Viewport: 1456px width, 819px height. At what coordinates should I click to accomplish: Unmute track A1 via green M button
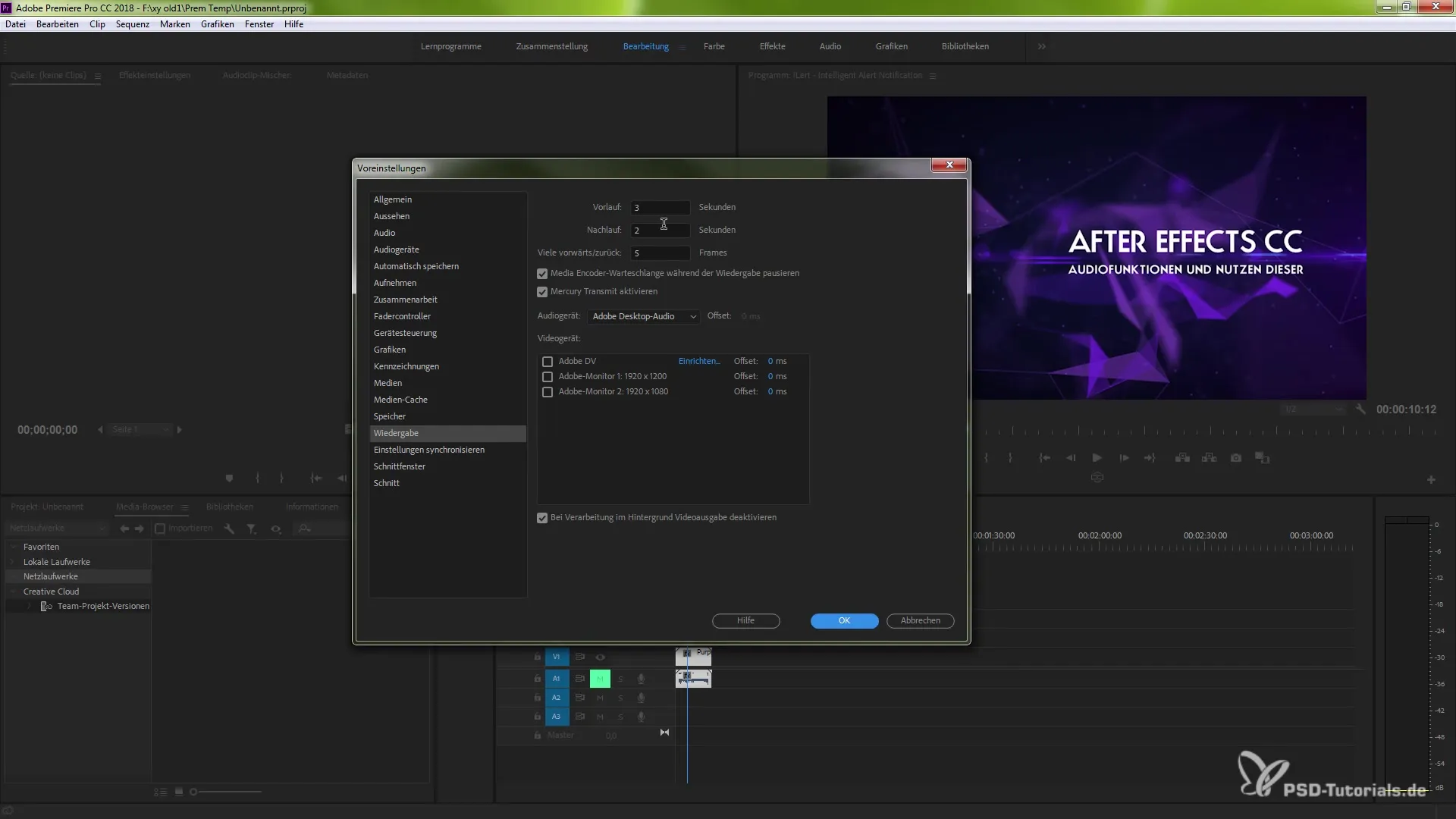point(600,679)
